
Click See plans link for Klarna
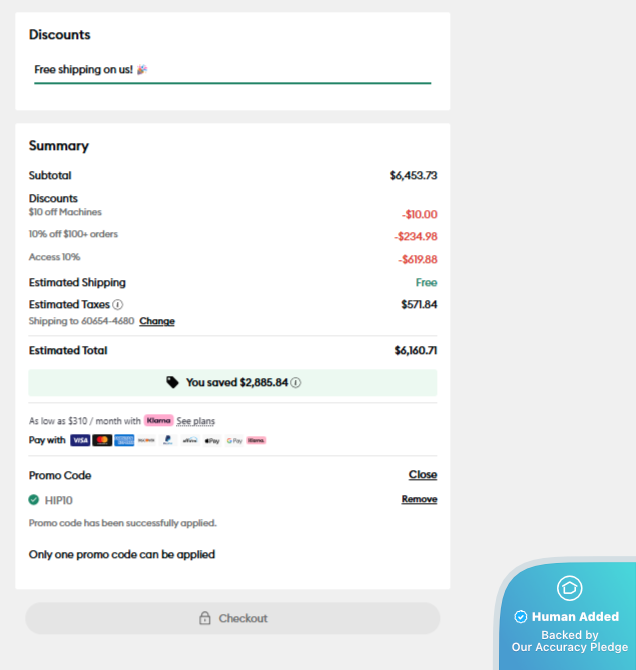(x=195, y=421)
